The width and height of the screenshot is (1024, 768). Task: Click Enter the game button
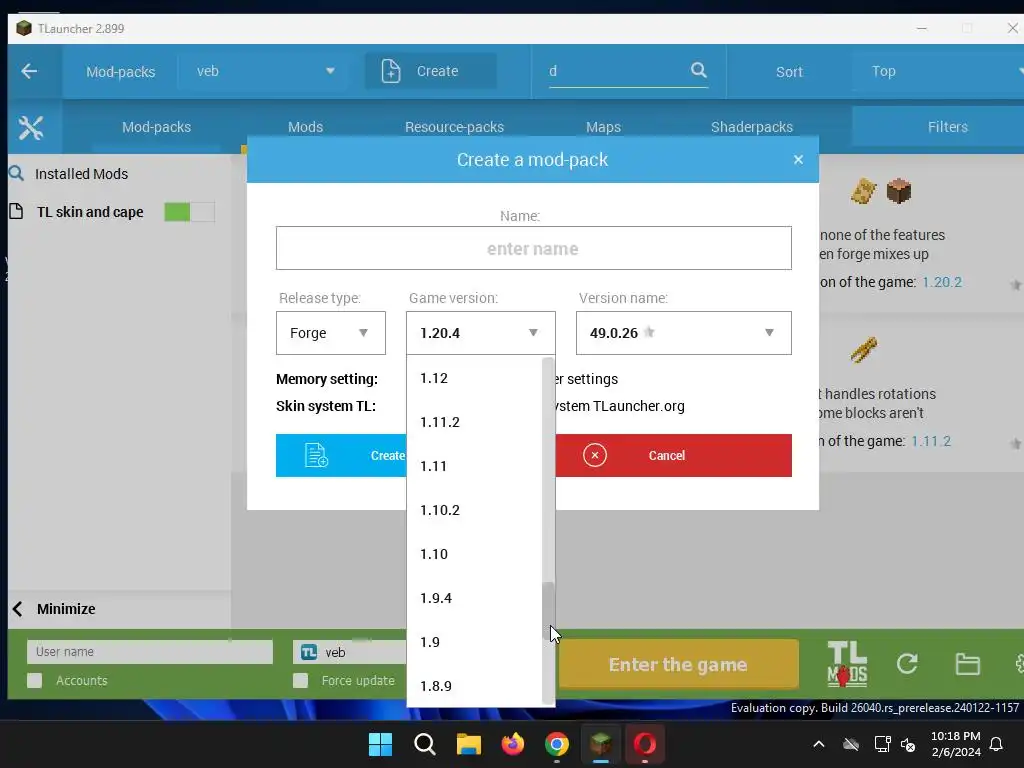tap(678, 664)
